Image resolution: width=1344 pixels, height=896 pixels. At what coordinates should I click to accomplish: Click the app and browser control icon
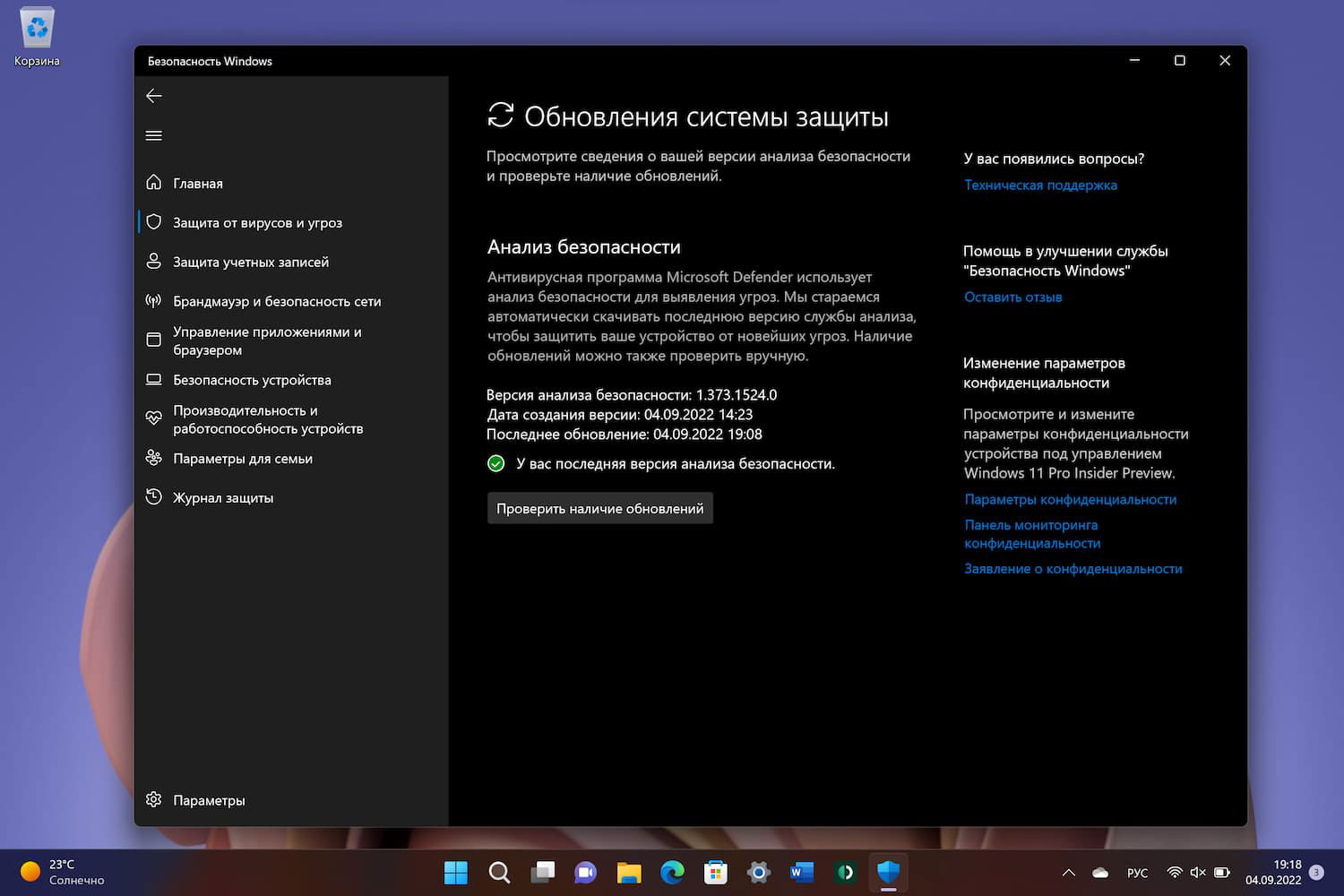[154, 340]
